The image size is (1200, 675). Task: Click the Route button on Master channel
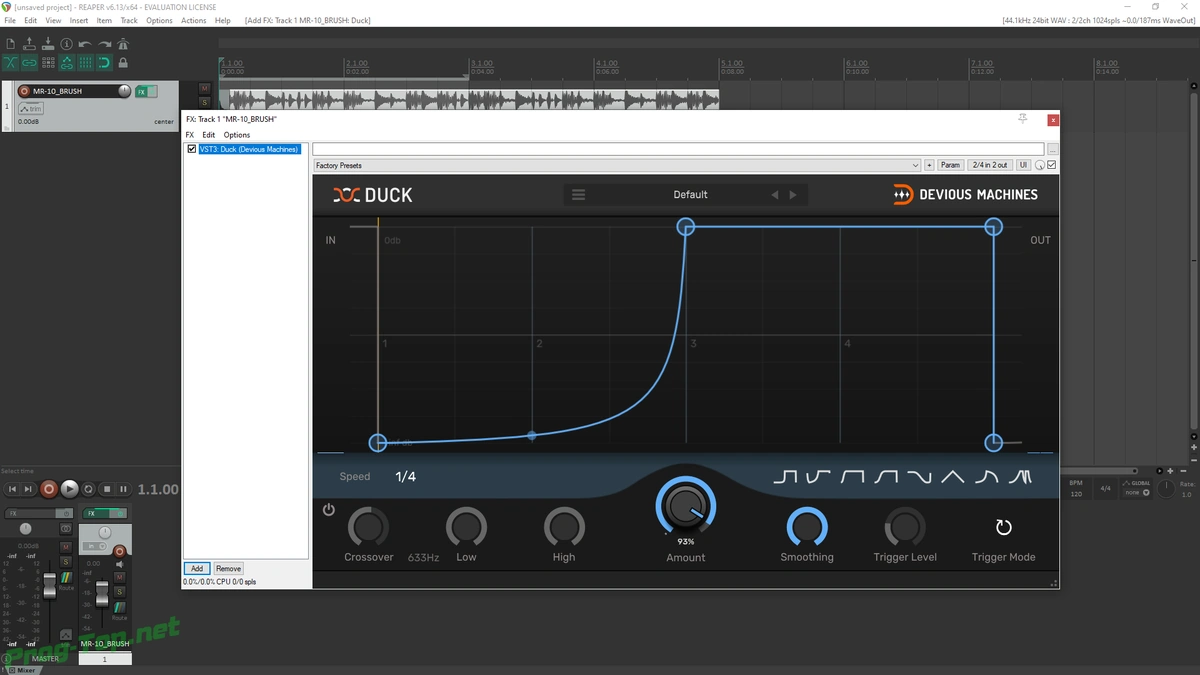point(66,579)
